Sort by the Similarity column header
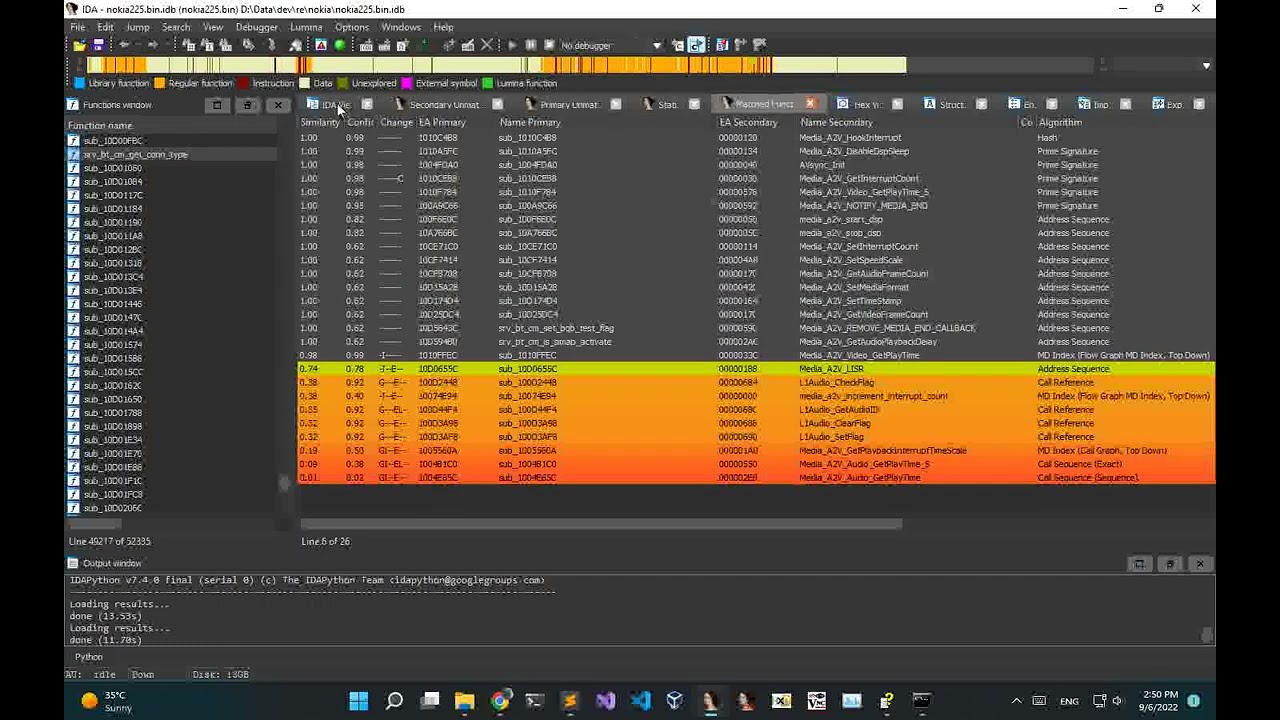The width and height of the screenshot is (1280, 720). 320,123
